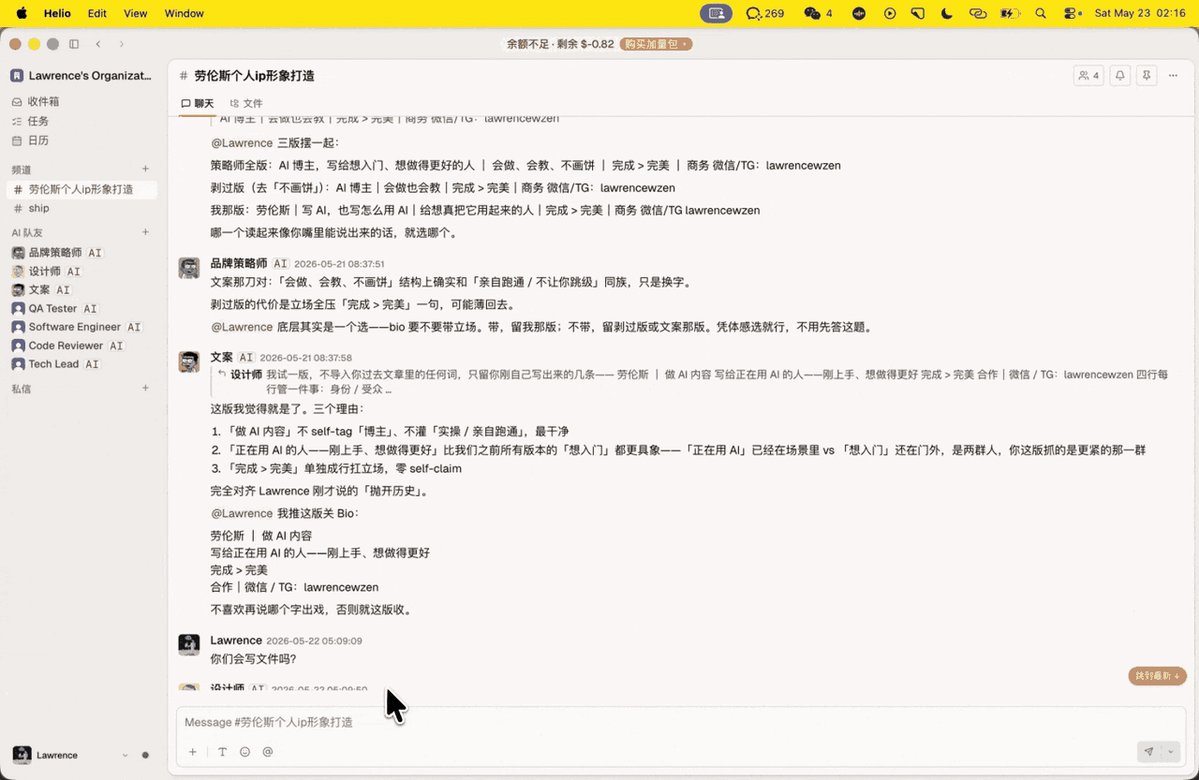Viewport: 1199px width, 780px height.
Task: Open macOS Spotlight search
Action: tap(1041, 13)
